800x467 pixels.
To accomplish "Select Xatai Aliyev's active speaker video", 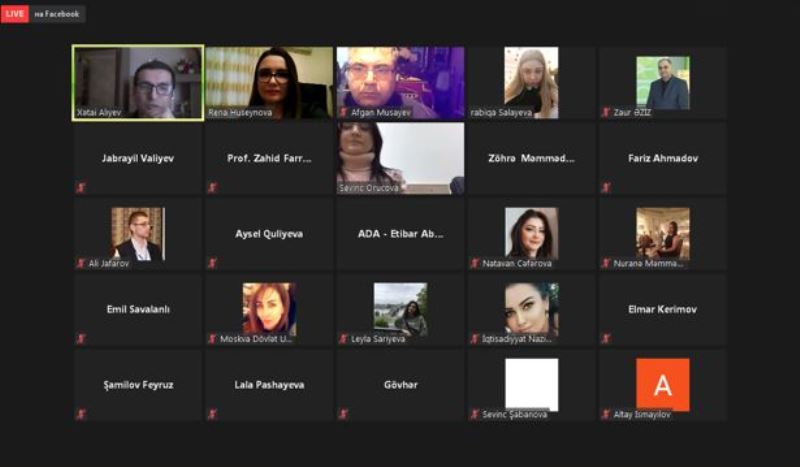I will (x=138, y=83).
